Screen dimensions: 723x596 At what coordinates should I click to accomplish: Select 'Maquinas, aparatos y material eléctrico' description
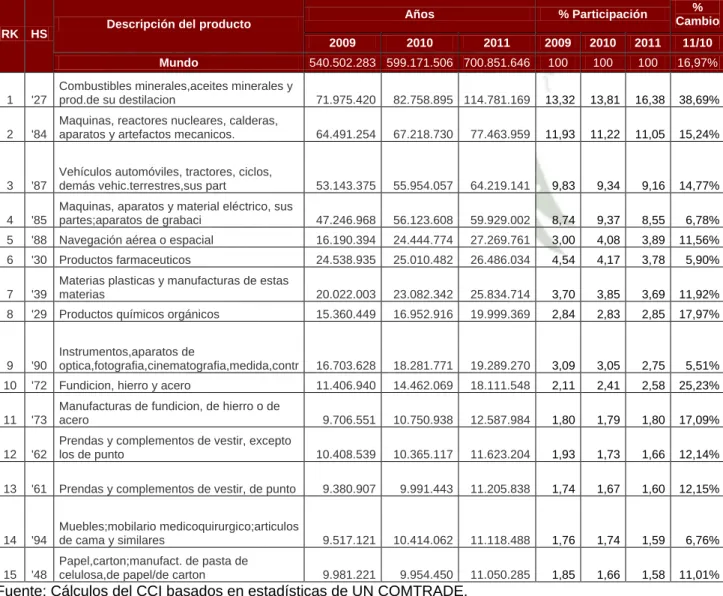point(176,213)
